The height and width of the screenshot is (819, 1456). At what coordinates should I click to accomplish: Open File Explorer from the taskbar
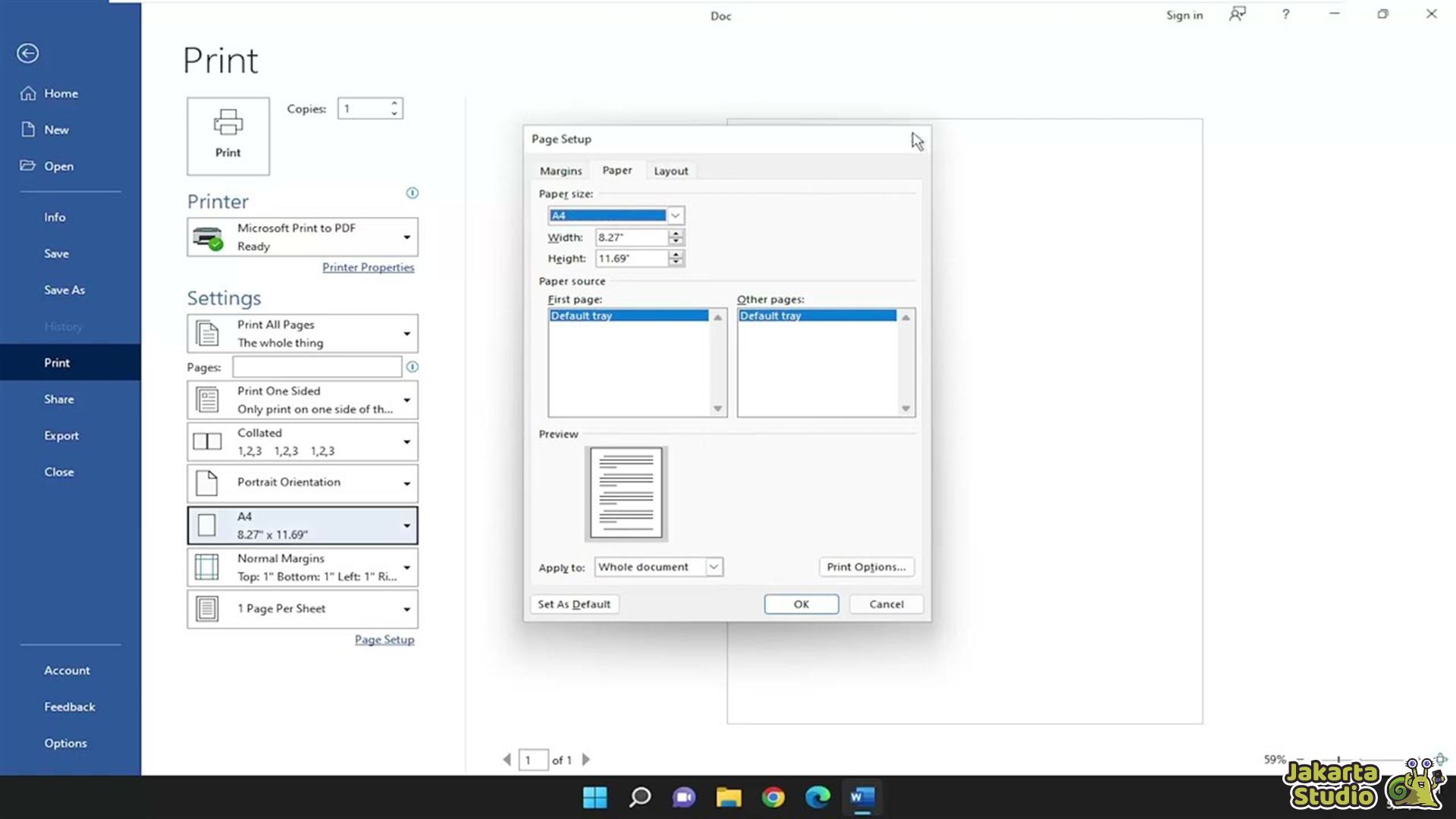pyautogui.click(x=728, y=797)
